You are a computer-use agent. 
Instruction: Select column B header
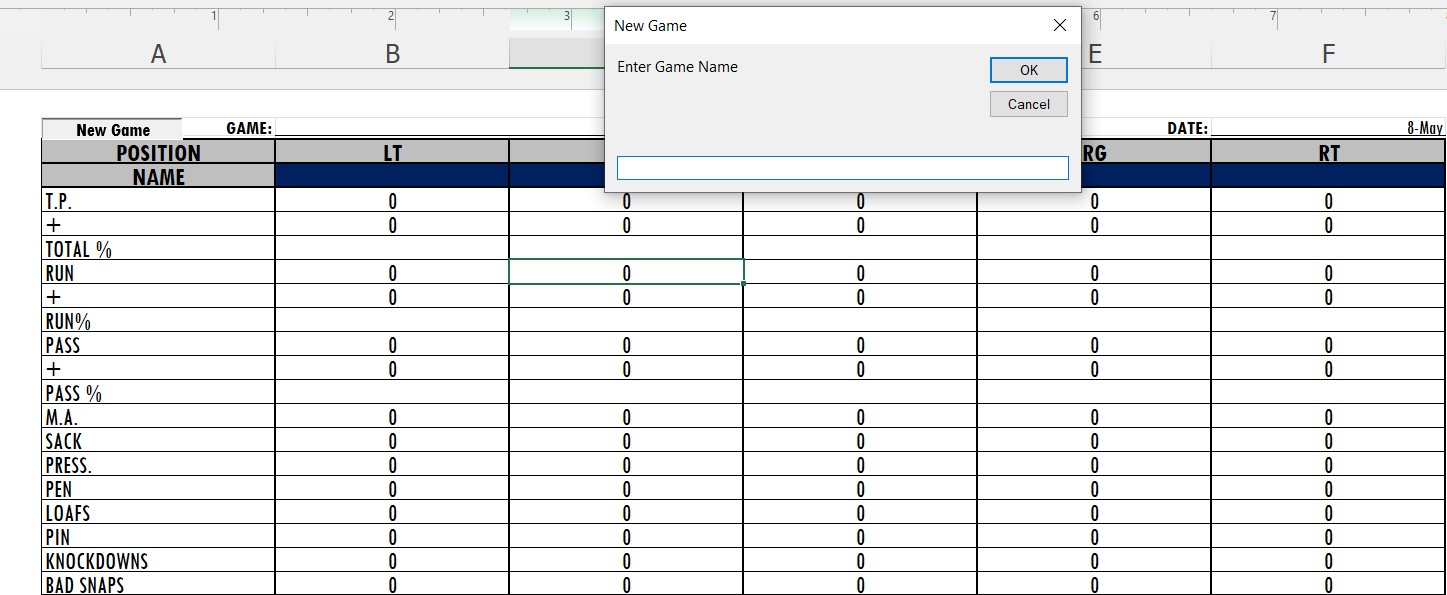[x=392, y=54]
